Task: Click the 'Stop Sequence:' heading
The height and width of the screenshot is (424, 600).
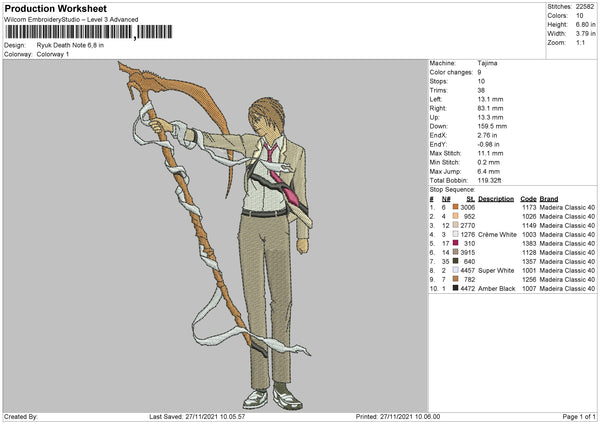Action: pyautogui.click(x=452, y=189)
